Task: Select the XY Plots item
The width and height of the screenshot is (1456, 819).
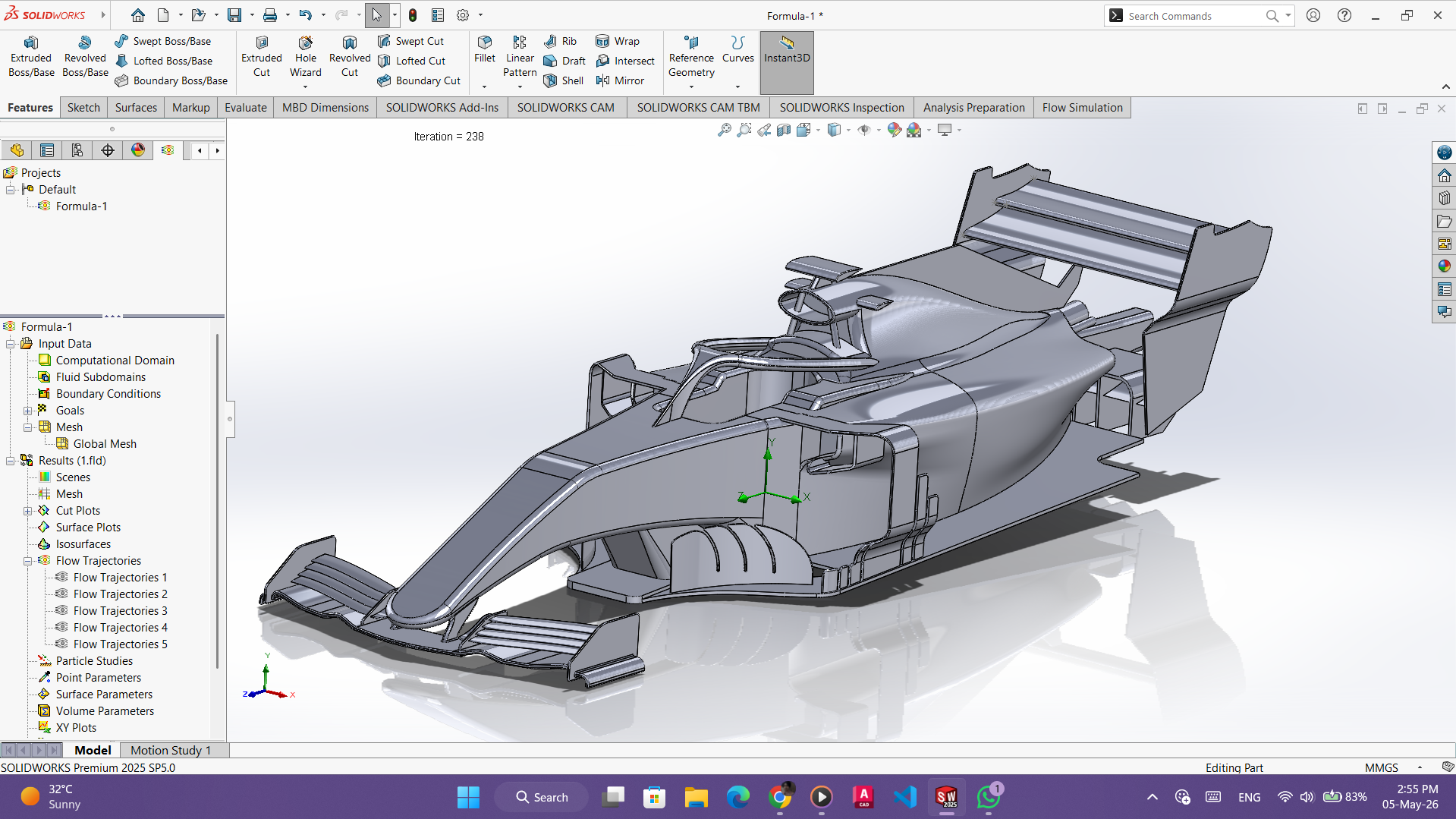Action: tap(76, 728)
